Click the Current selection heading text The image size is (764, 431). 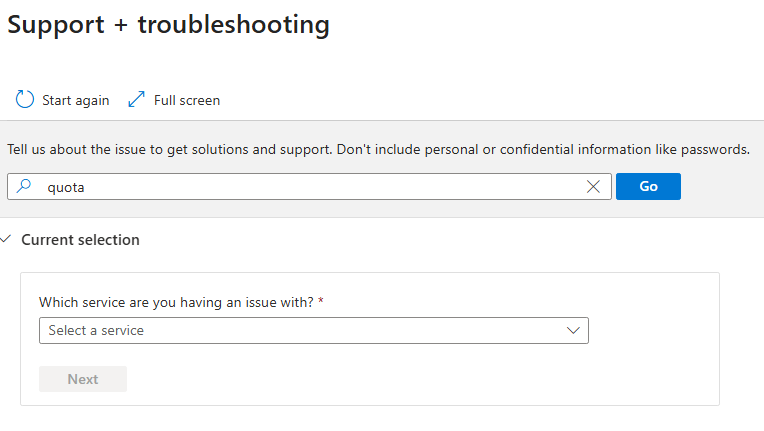click(x=80, y=240)
